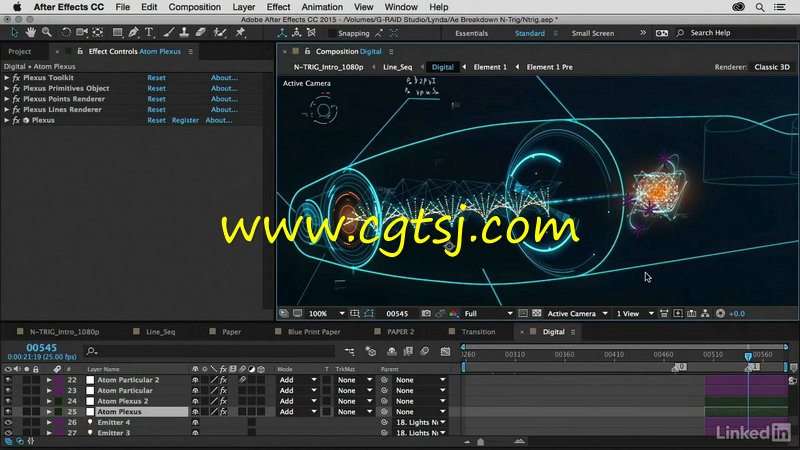Click the Local Axis Mode icon
The image size is (800, 450).
(x=282, y=33)
